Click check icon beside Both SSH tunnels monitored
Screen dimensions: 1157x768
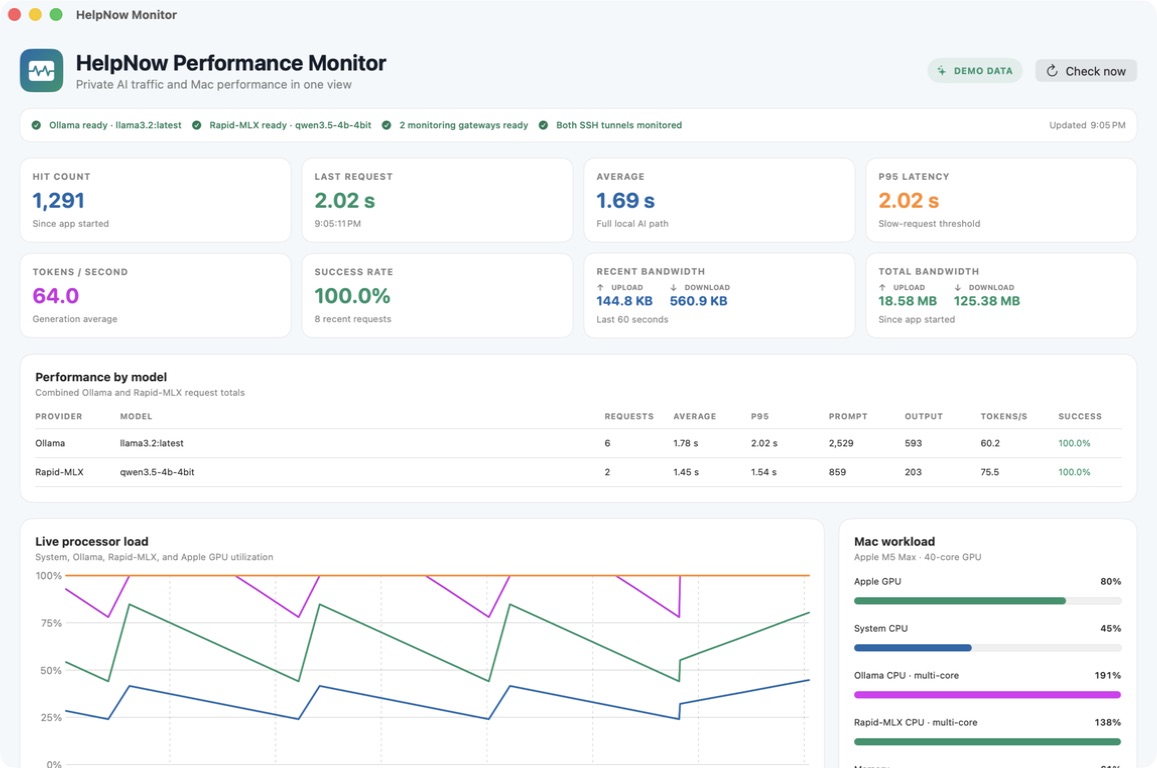pyautogui.click(x=543, y=125)
